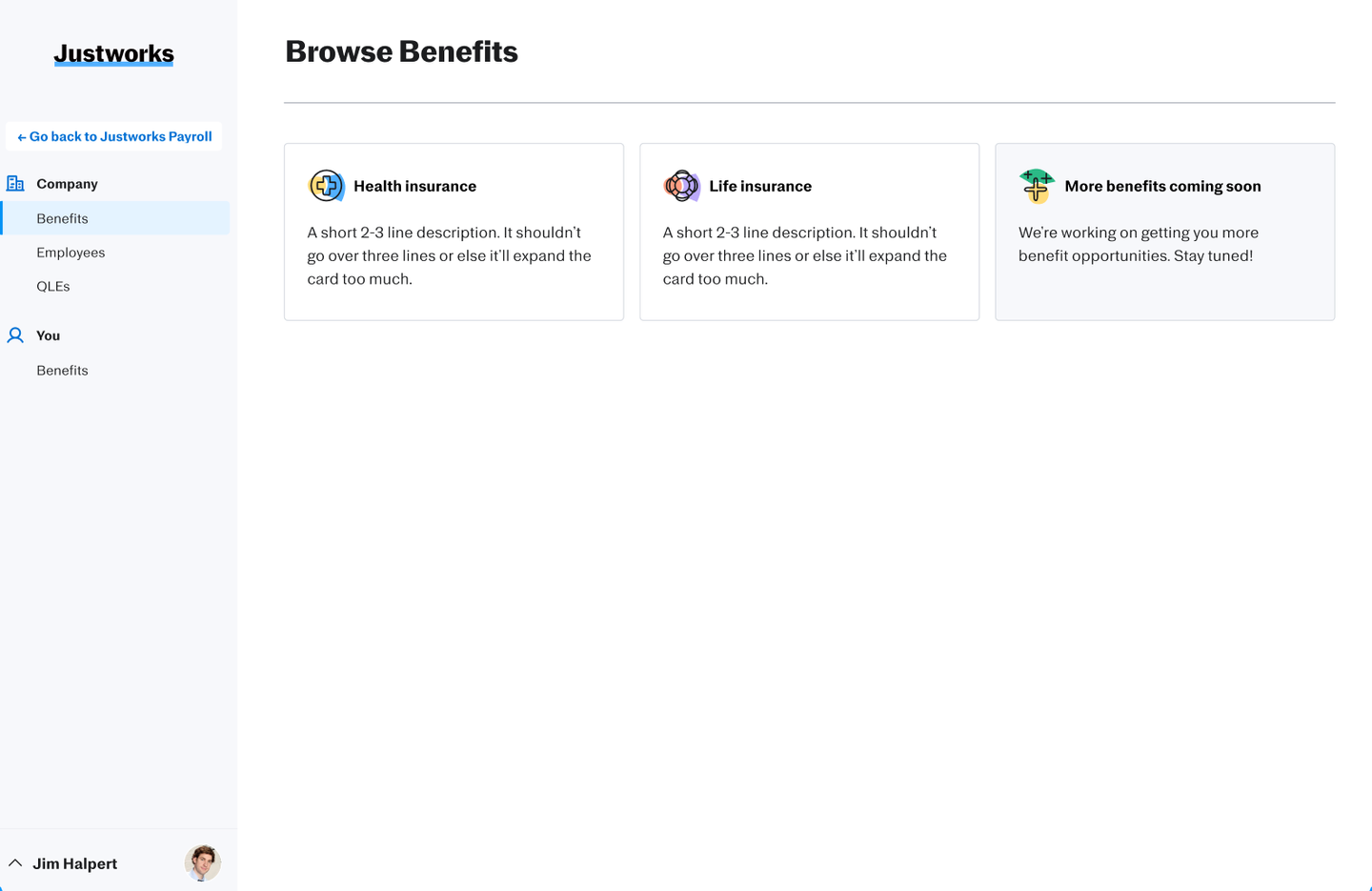Open the QLEs sidebar item

click(x=53, y=286)
